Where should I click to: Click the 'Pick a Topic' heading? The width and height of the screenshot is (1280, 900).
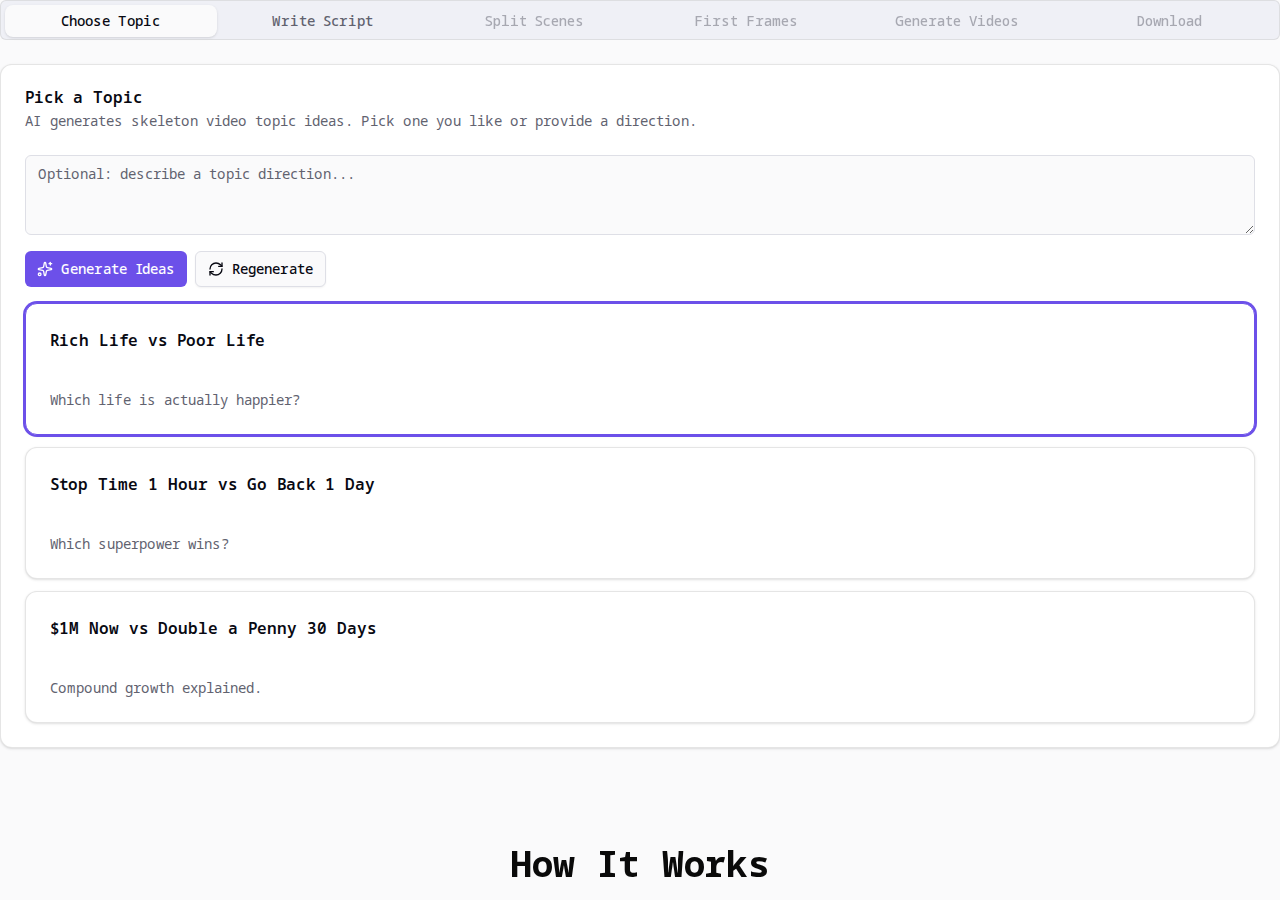point(84,97)
